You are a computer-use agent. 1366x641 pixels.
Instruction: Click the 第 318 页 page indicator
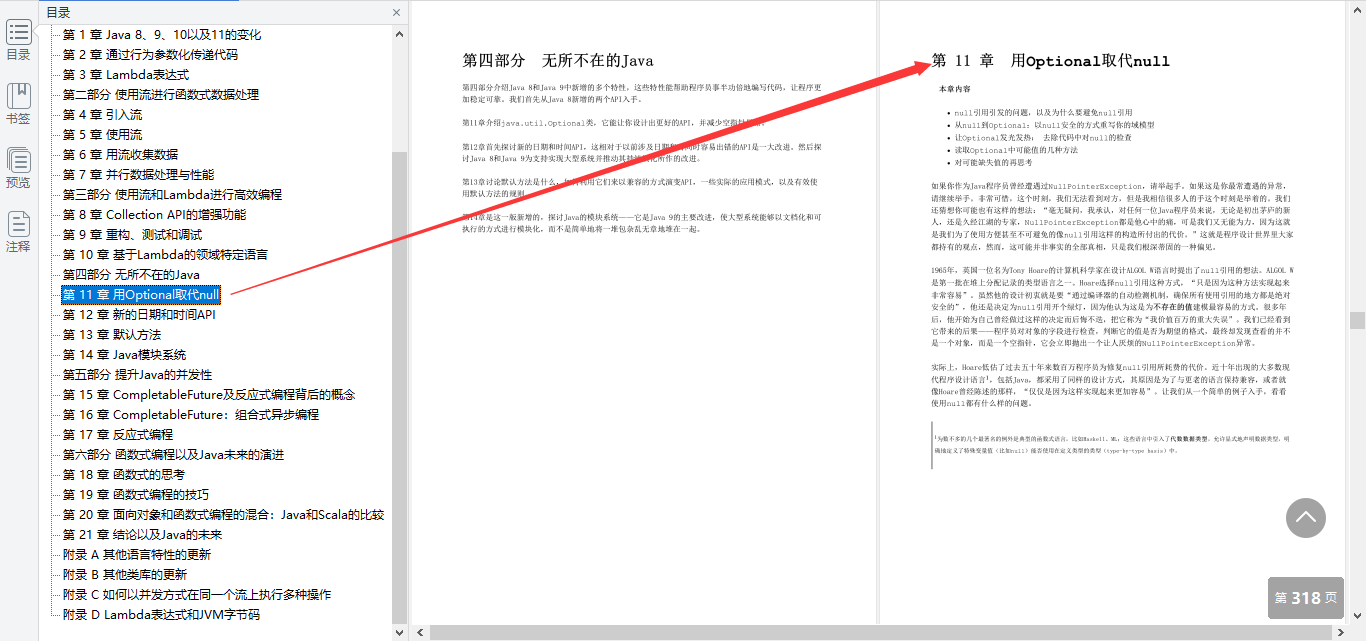(x=1305, y=598)
